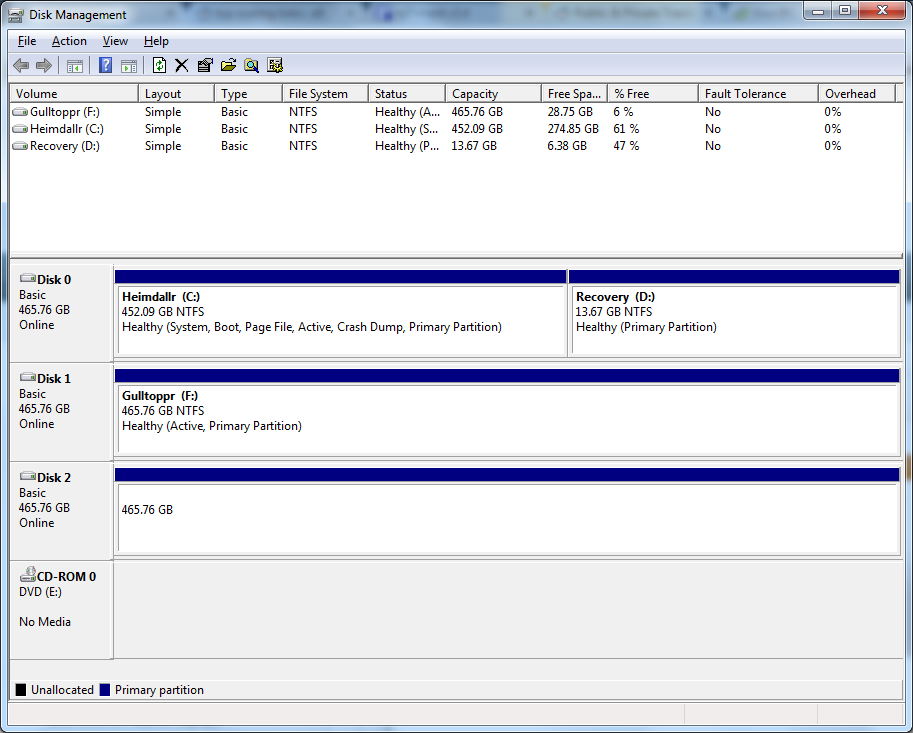The height and width of the screenshot is (733, 913).
Task: Sort by the % Free column header
Action: pos(653,94)
